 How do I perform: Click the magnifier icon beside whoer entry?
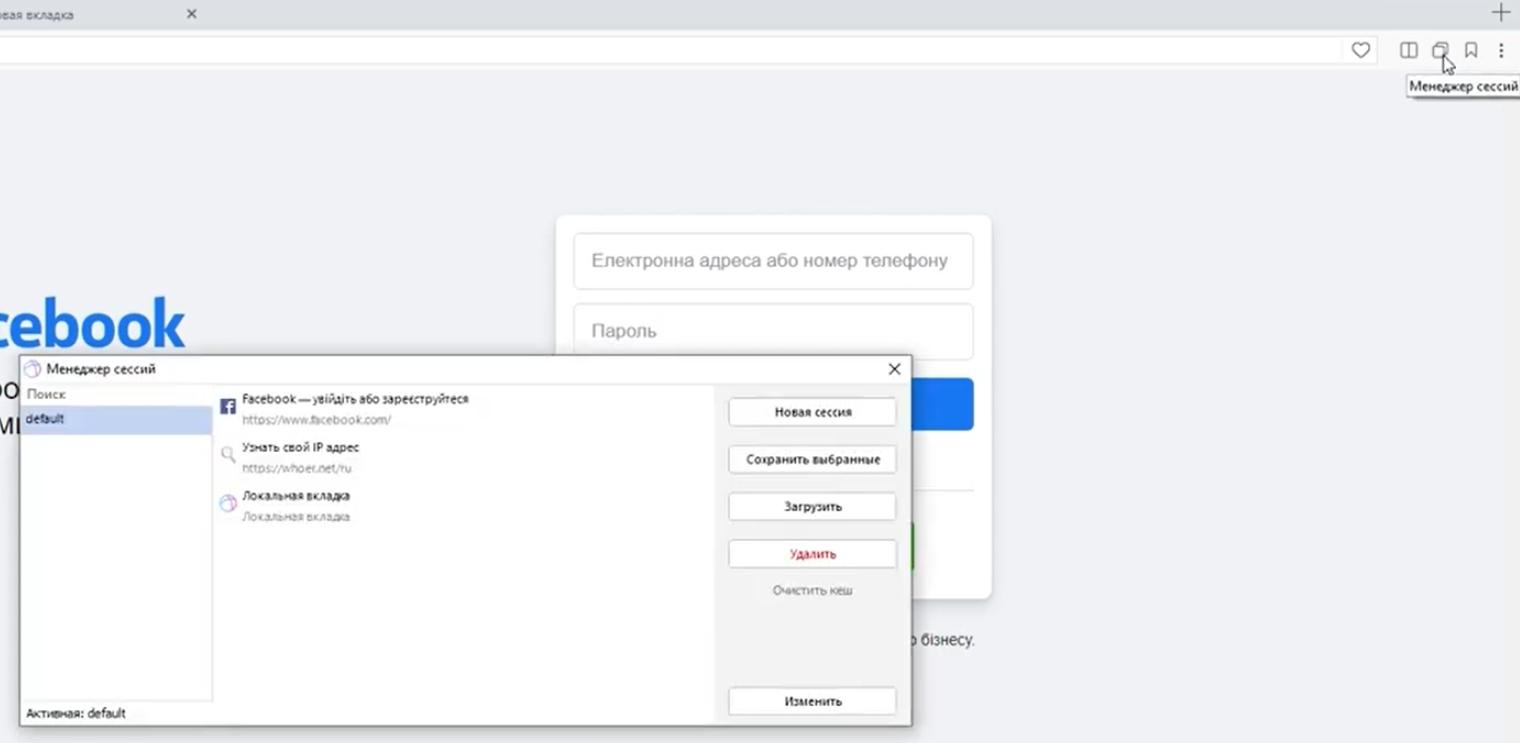pyautogui.click(x=228, y=455)
